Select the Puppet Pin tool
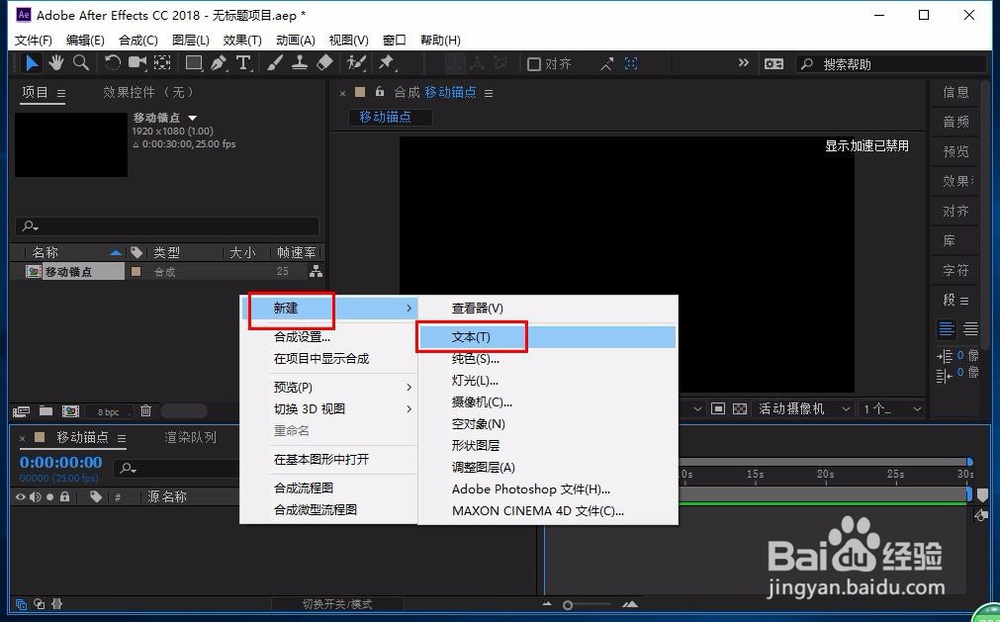The image size is (1000, 622). point(386,63)
